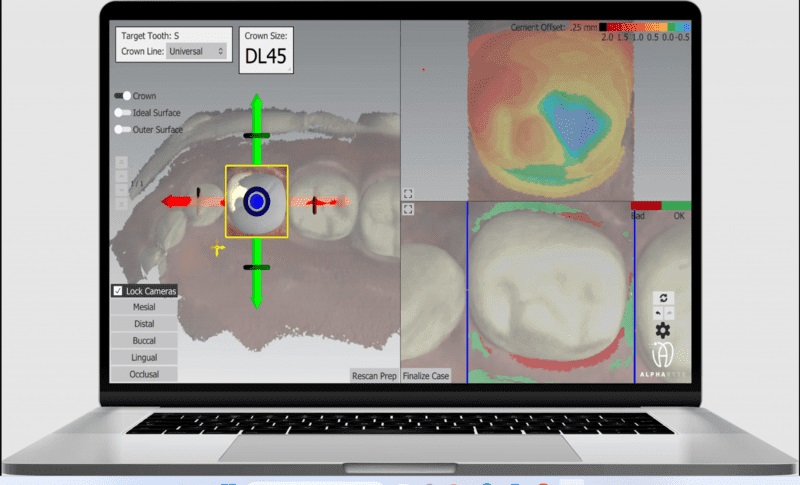
Task: Uncheck the Lock Cameras checkbox
Action: 118,291
